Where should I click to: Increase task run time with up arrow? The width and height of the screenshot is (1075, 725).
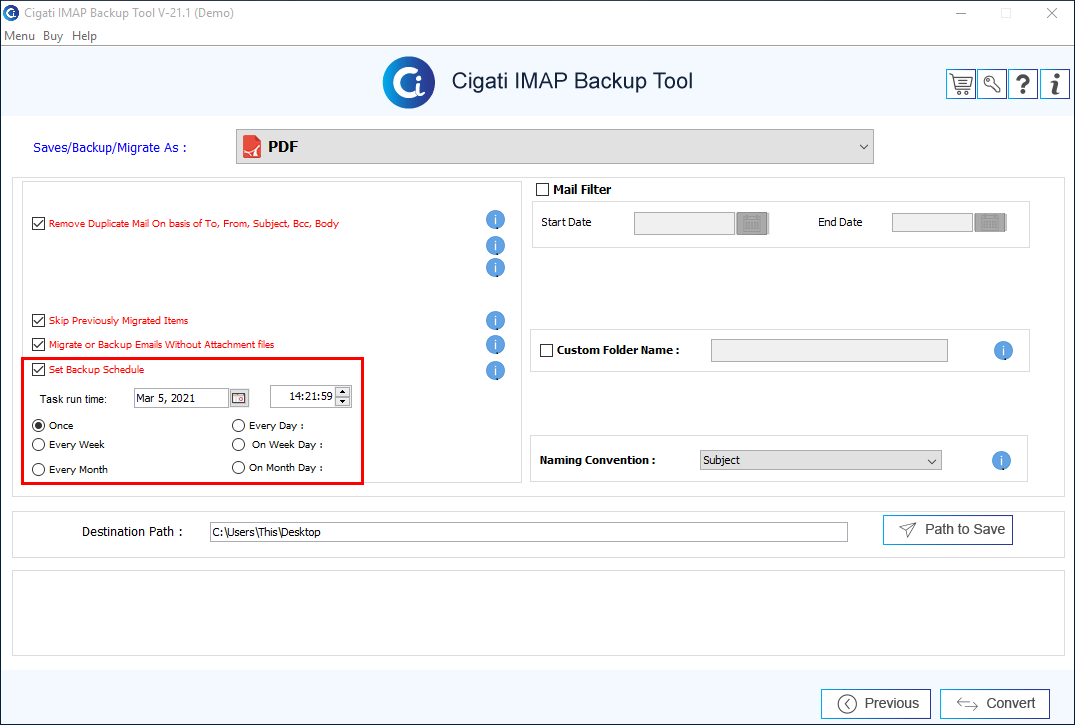(343, 392)
